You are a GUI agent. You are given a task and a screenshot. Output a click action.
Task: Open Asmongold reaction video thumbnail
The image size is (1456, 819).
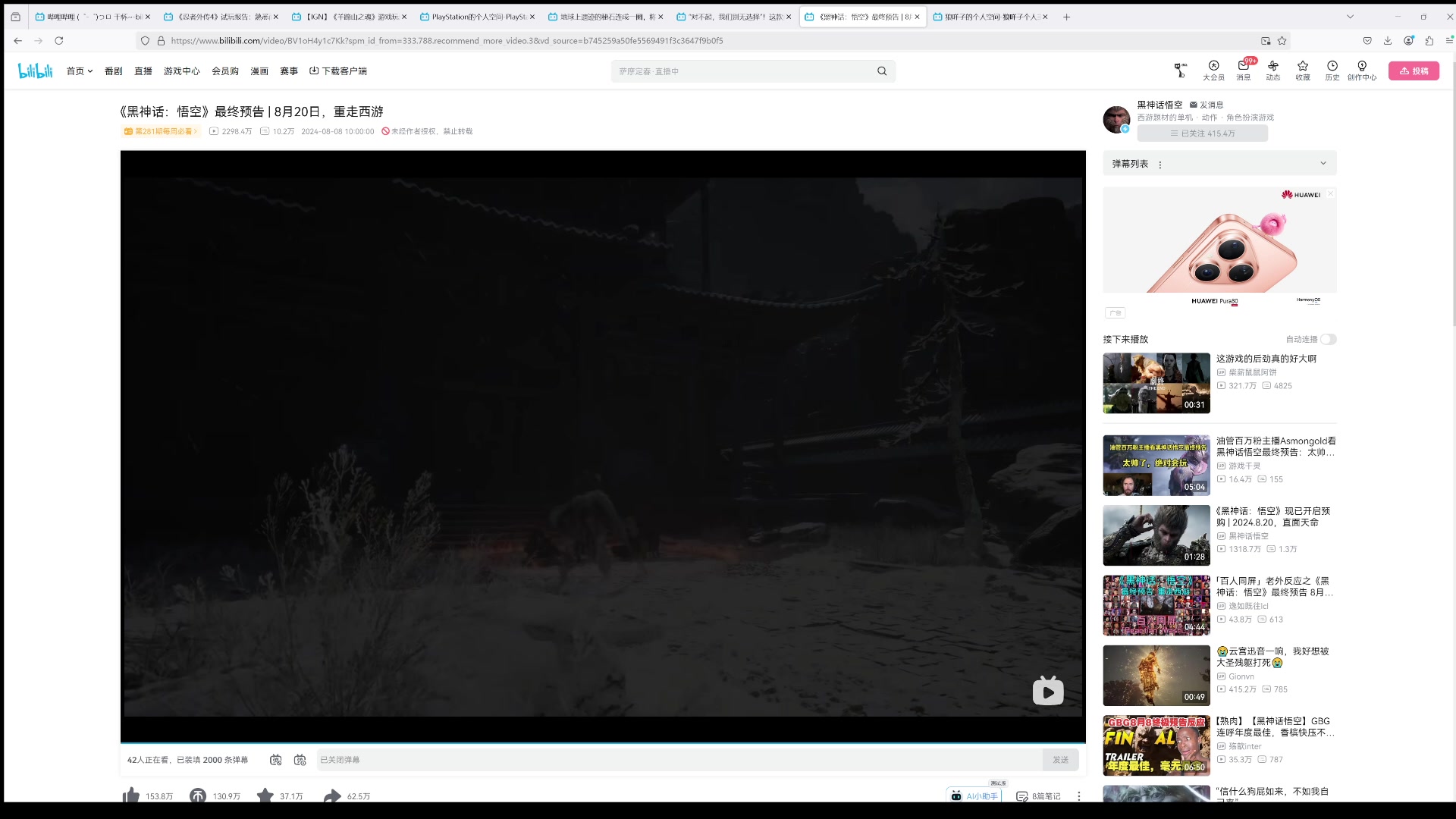tap(1156, 465)
